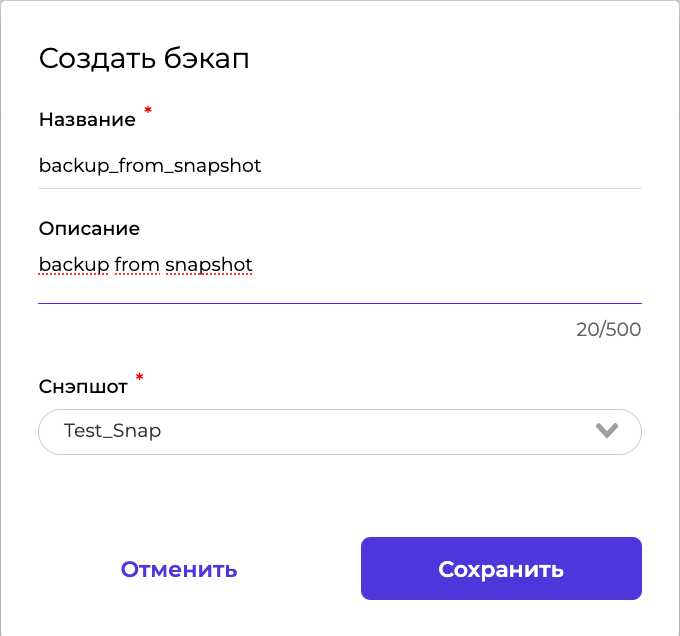680x636 pixels.
Task: Click the word "backup" in the description
Action: [74, 265]
